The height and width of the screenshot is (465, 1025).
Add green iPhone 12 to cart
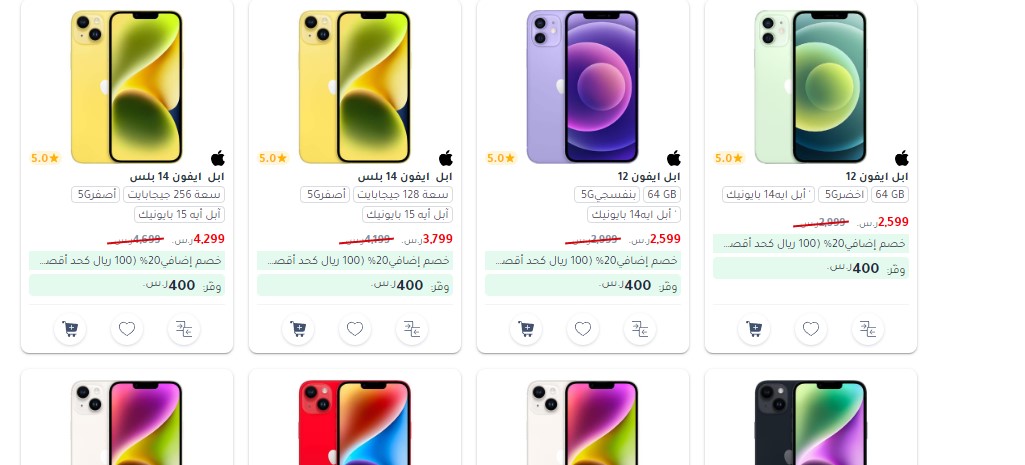[754, 329]
